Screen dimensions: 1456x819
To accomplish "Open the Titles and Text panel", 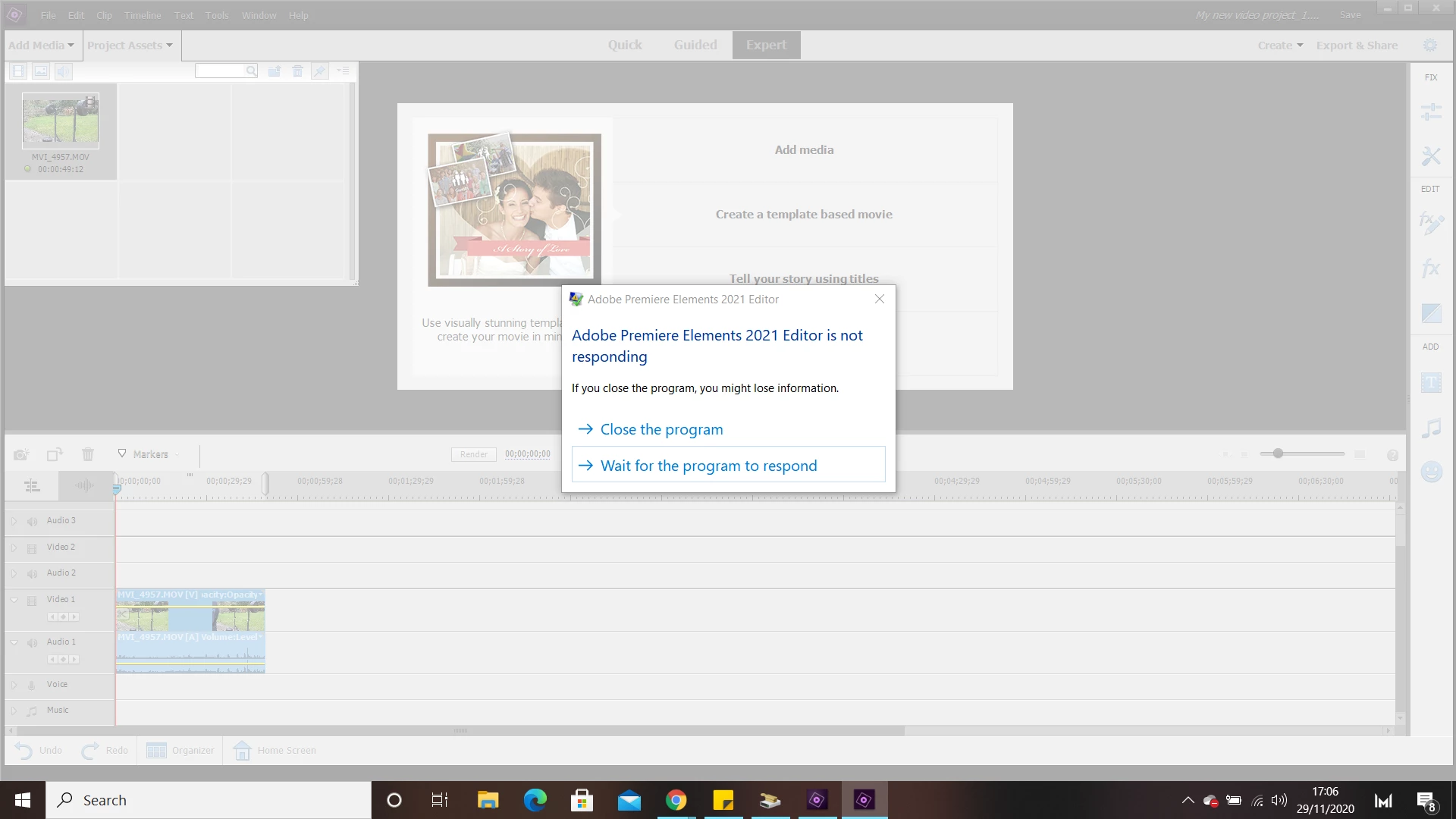I will (x=1430, y=382).
